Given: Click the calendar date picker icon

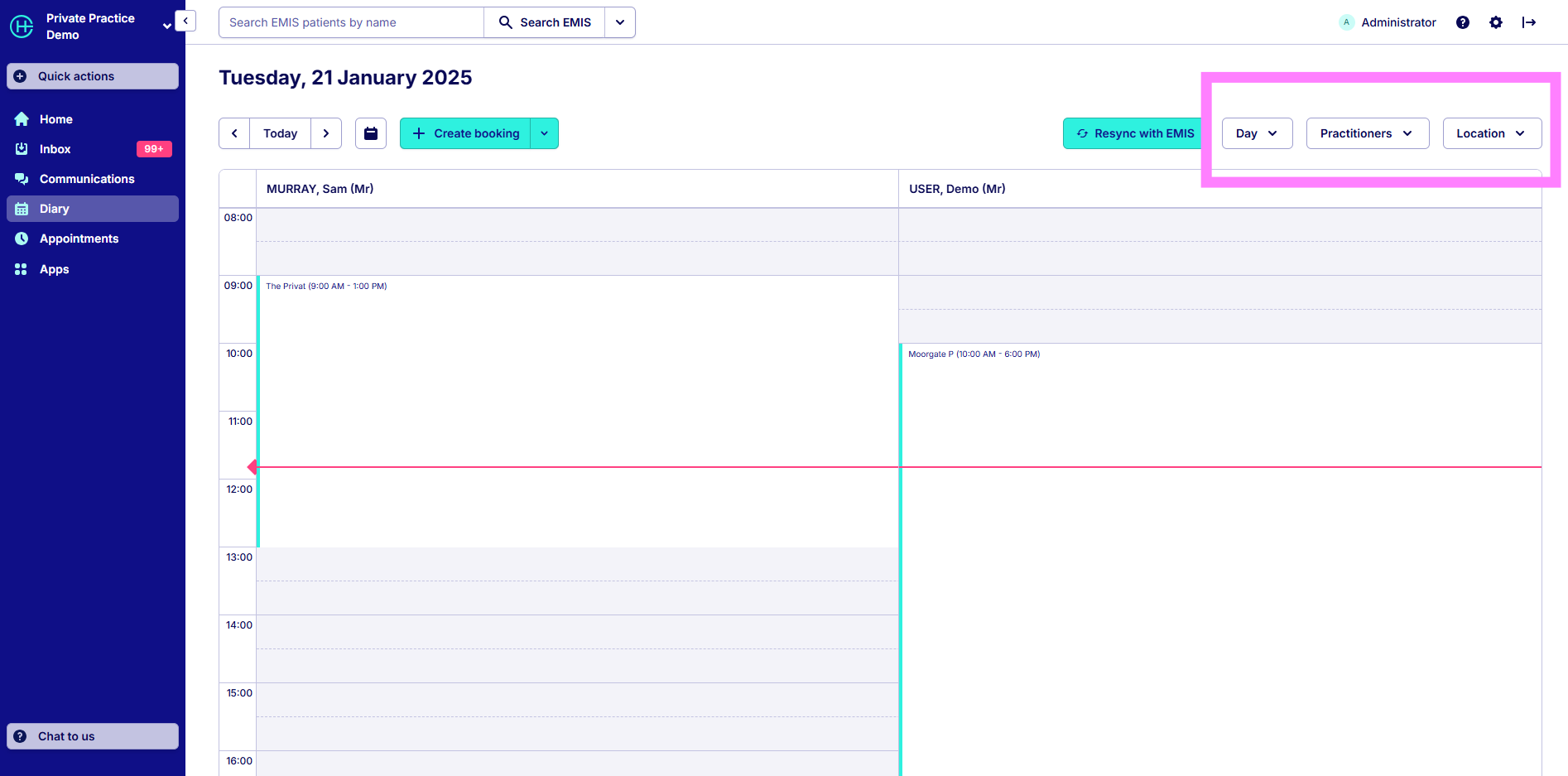Looking at the screenshot, I should [x=371, y=133].
